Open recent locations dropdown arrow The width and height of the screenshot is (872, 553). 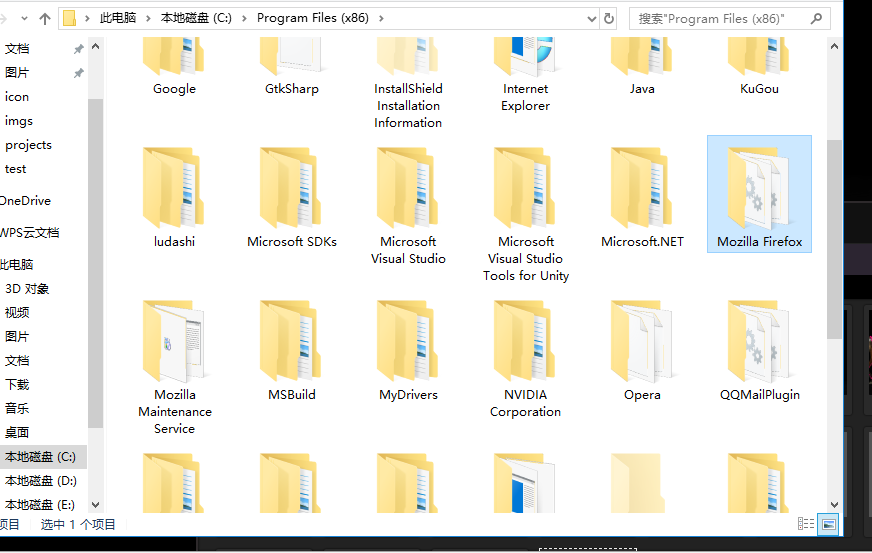tap(24, 18)
